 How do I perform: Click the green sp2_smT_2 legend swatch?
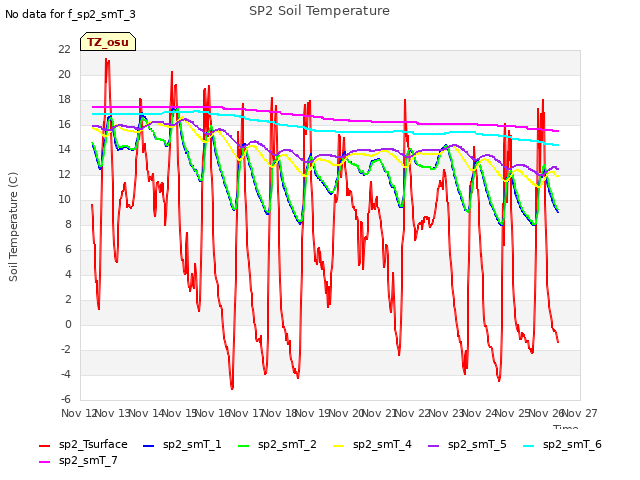pyautogui.click(x=243, y=446)
